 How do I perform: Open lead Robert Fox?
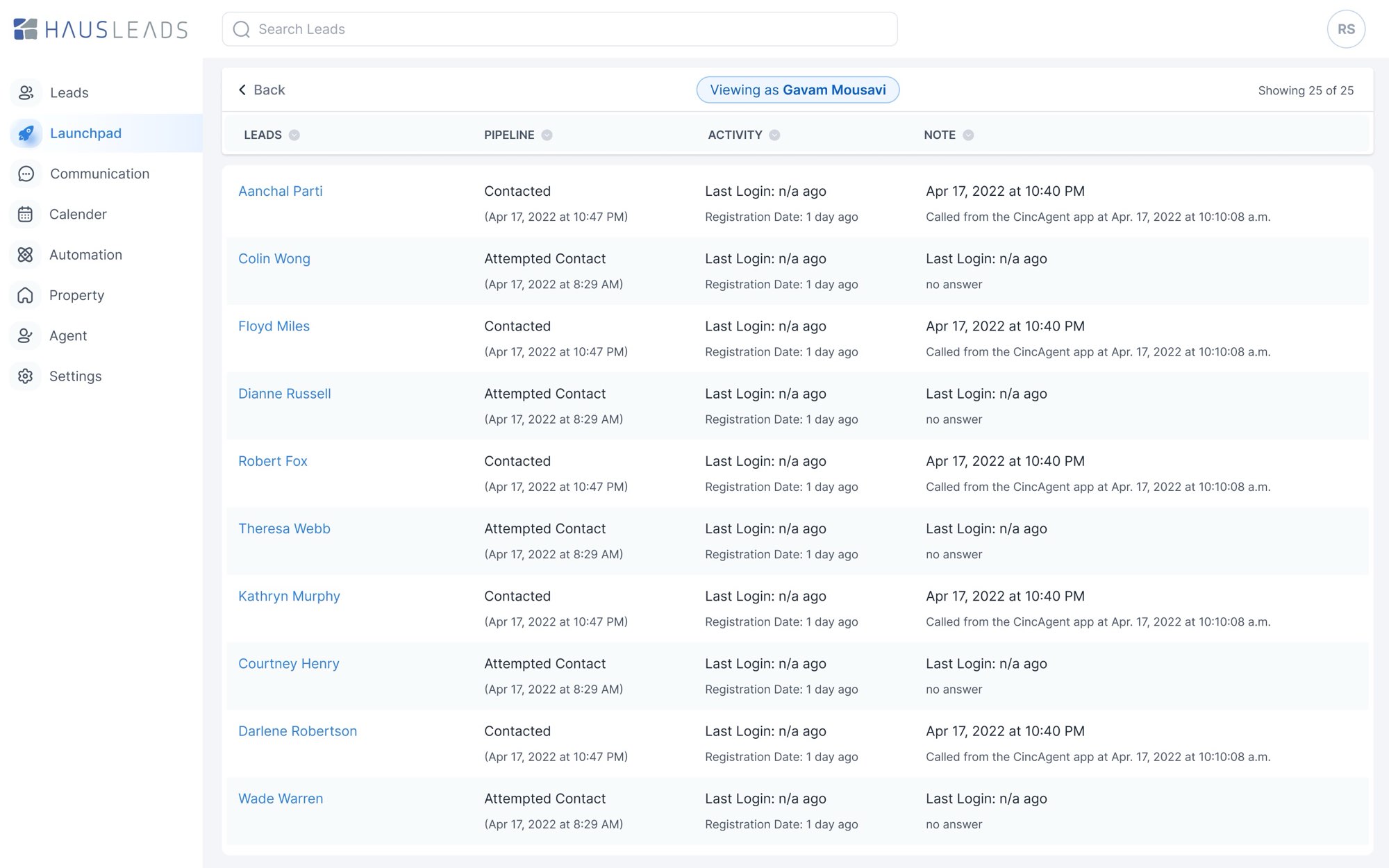(x=273, y=461)
